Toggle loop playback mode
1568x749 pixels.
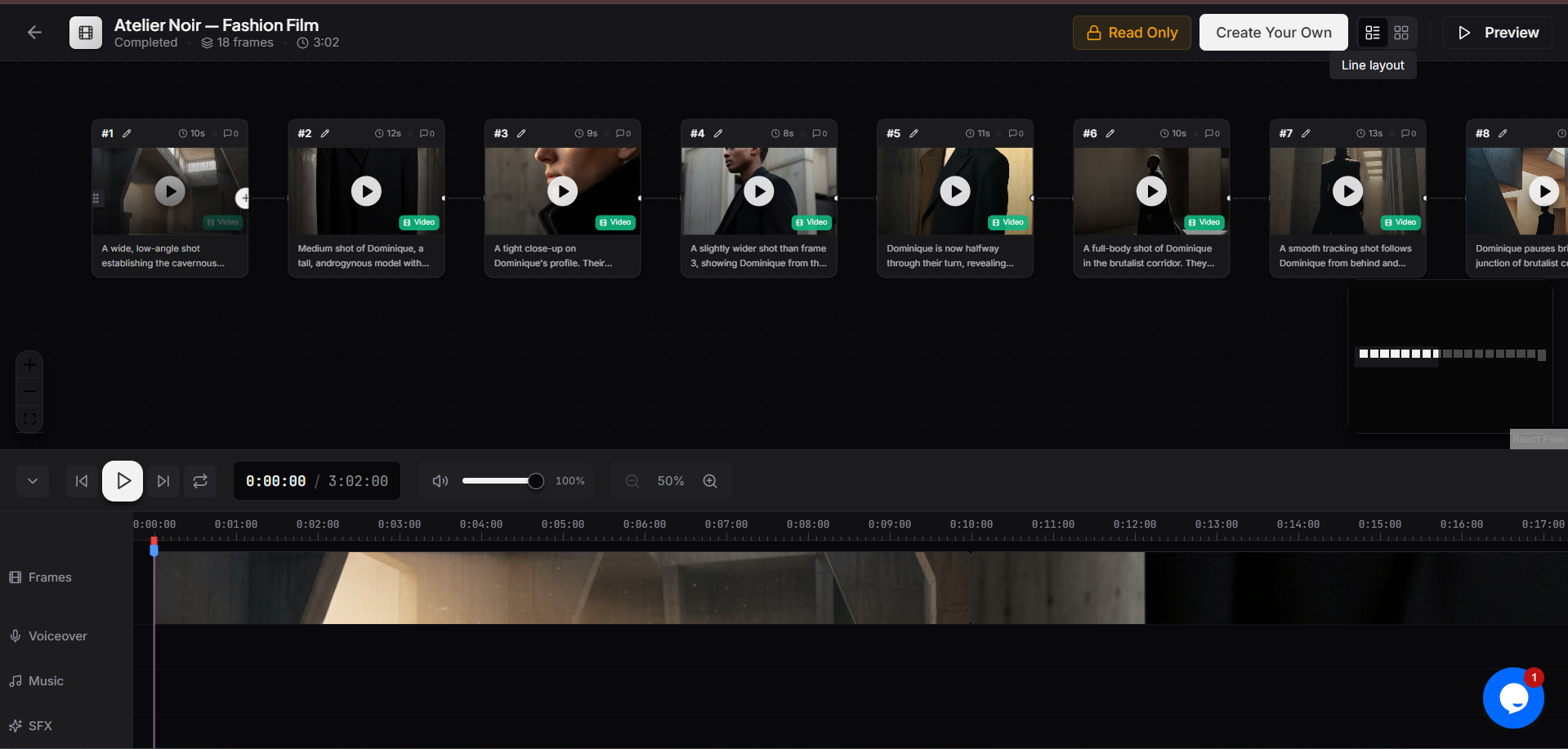pyautogui.click(x=200, y=481)
